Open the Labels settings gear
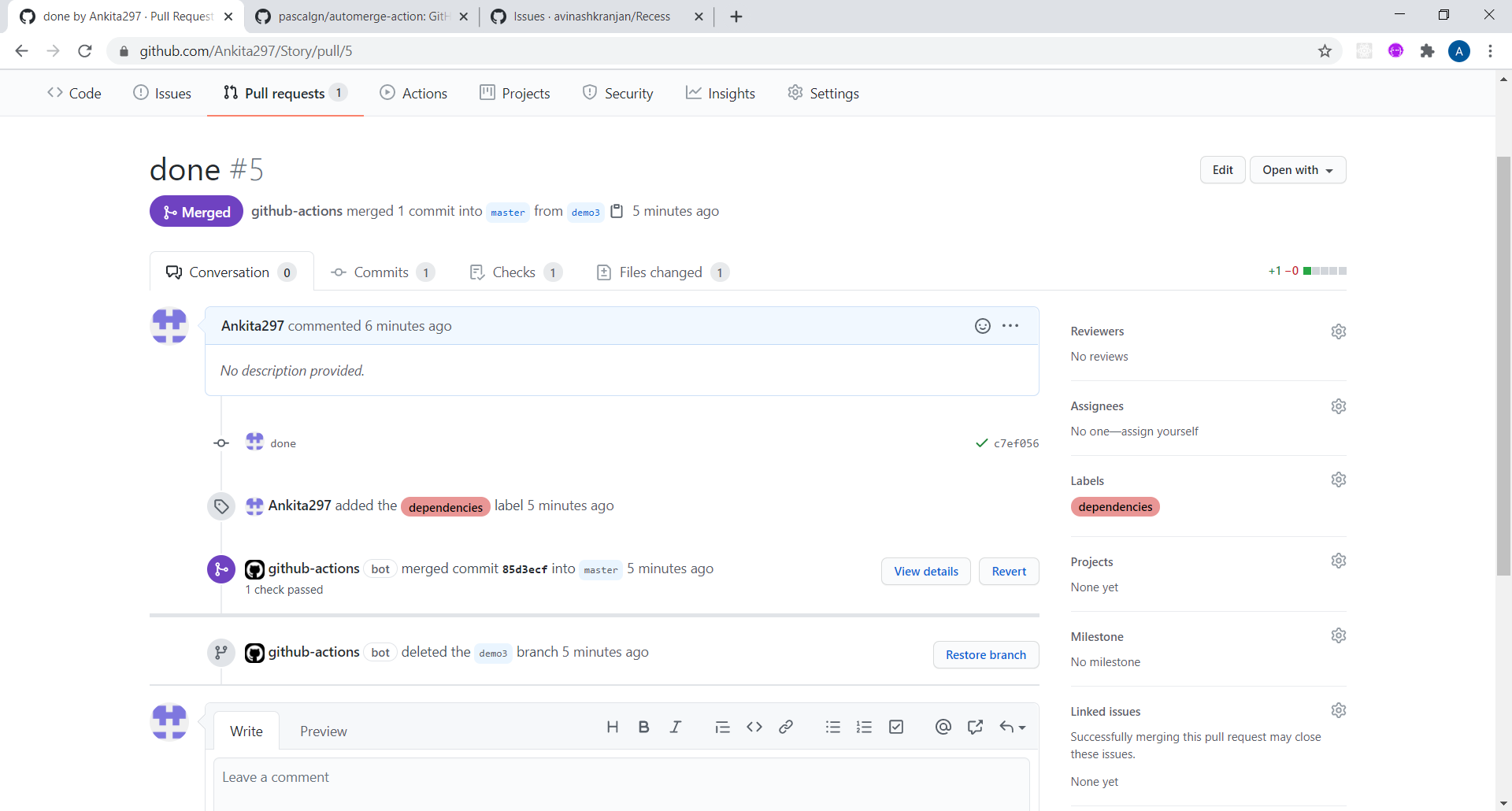 point(1339,480)
